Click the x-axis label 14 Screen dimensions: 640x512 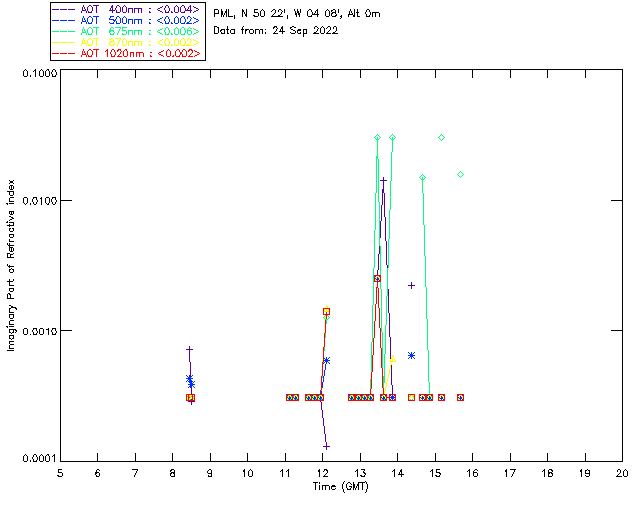398,473
